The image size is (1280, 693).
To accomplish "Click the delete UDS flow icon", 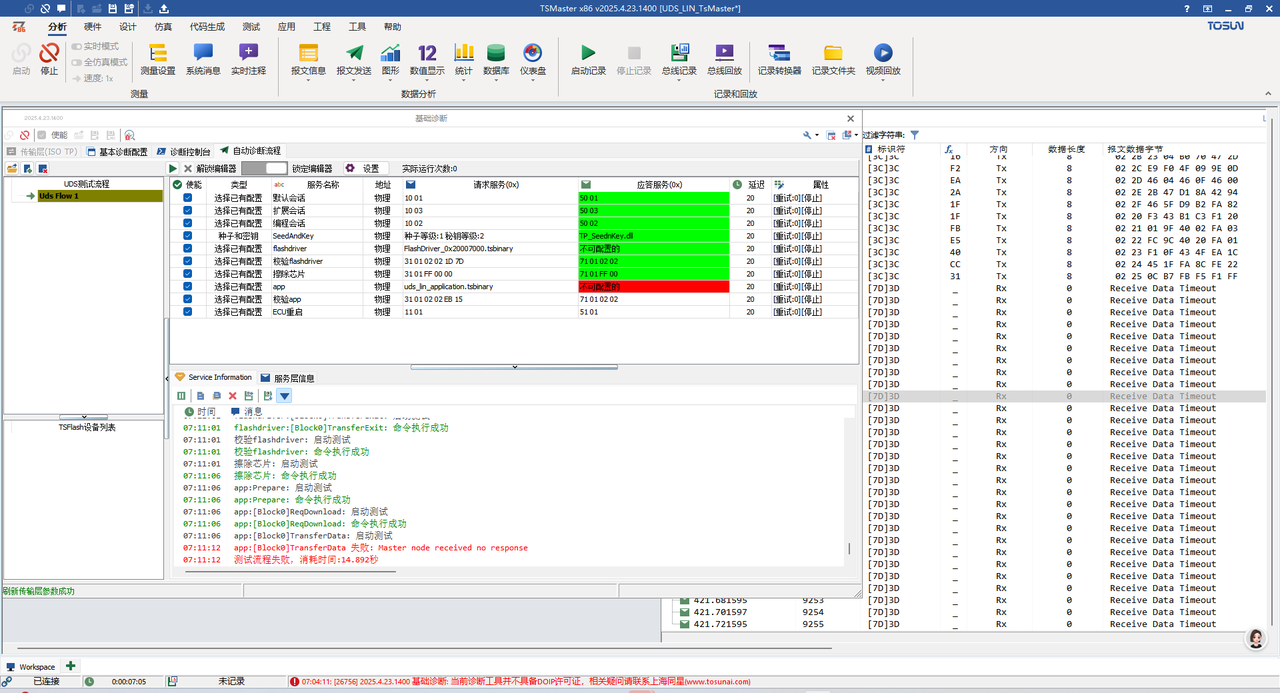I will (42, 168).
